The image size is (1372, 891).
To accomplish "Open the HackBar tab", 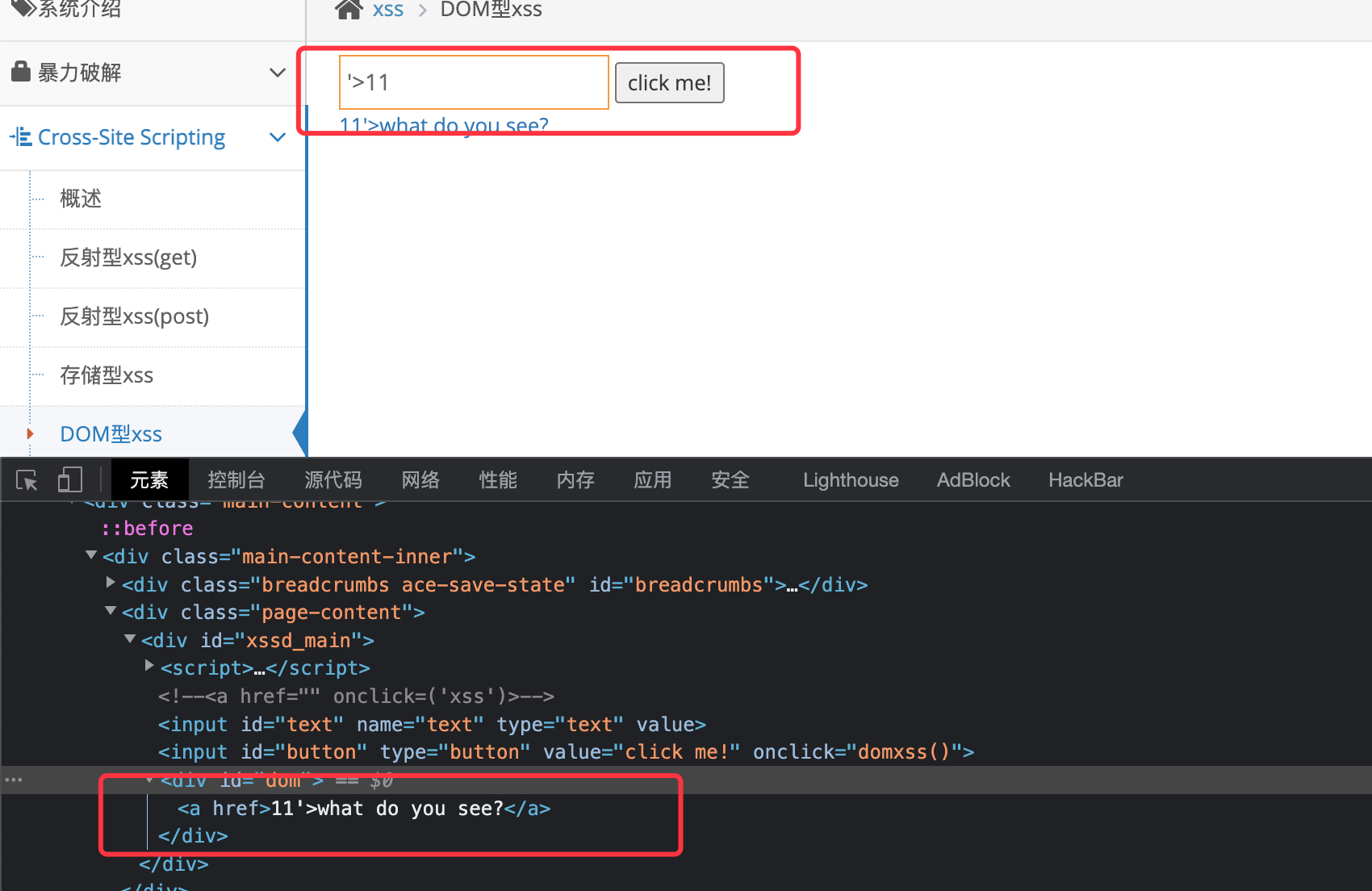I will click(1085, 480).
